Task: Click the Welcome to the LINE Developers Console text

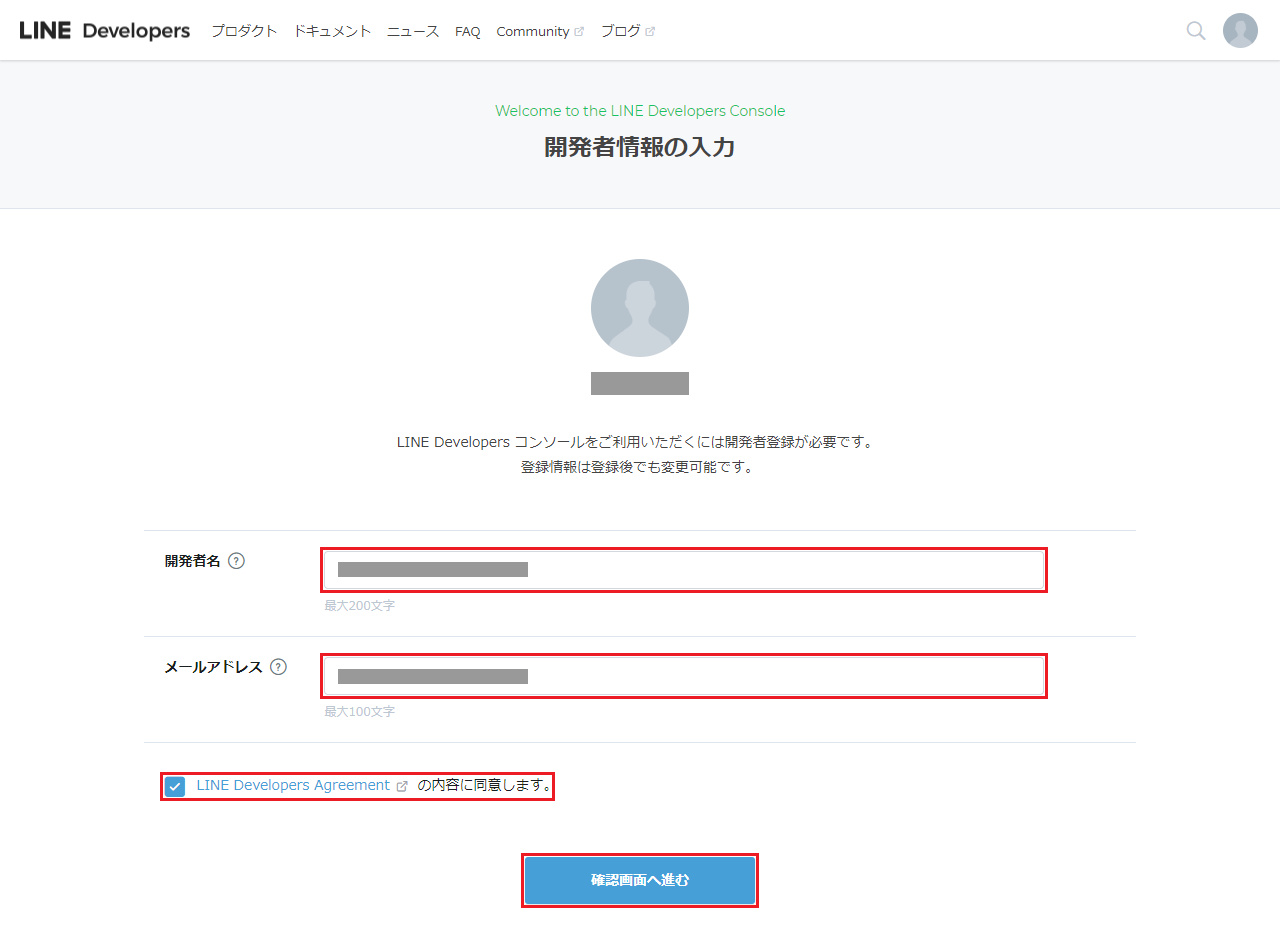Action: point(640,111)
